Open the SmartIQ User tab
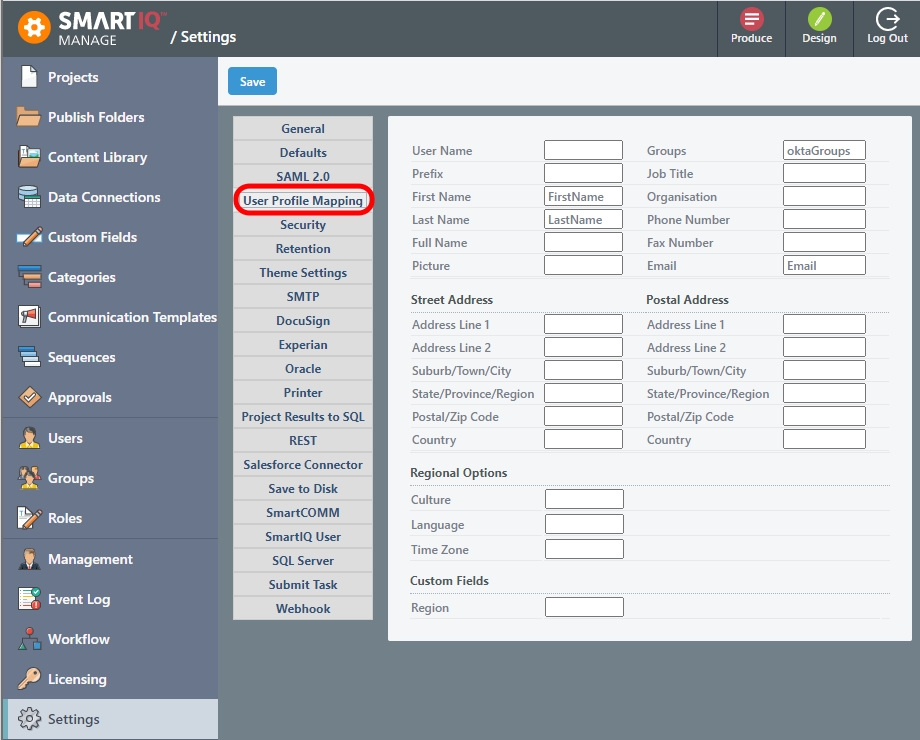The height and width of the screenshot is (740, 920). (303, 537)
